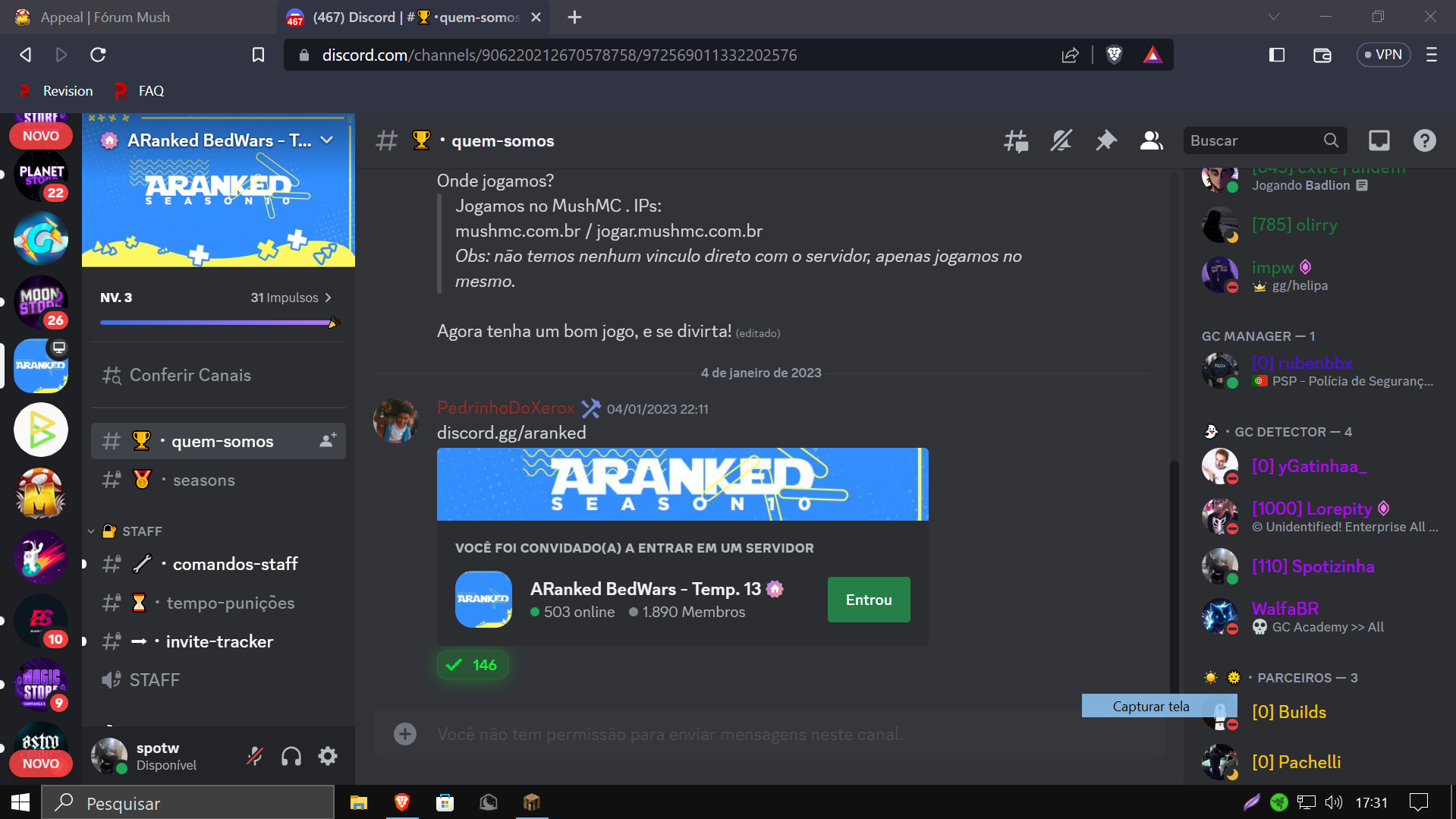Open member [0] yGatinhaa_

pyautogui.click(x=1318, y=467)
